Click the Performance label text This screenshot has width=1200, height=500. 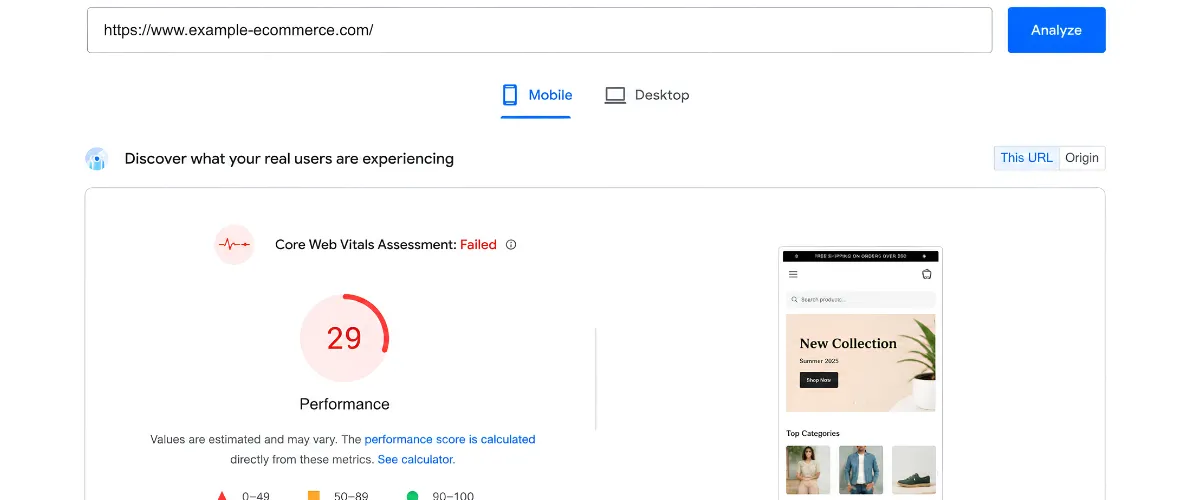tap(344, 404)
